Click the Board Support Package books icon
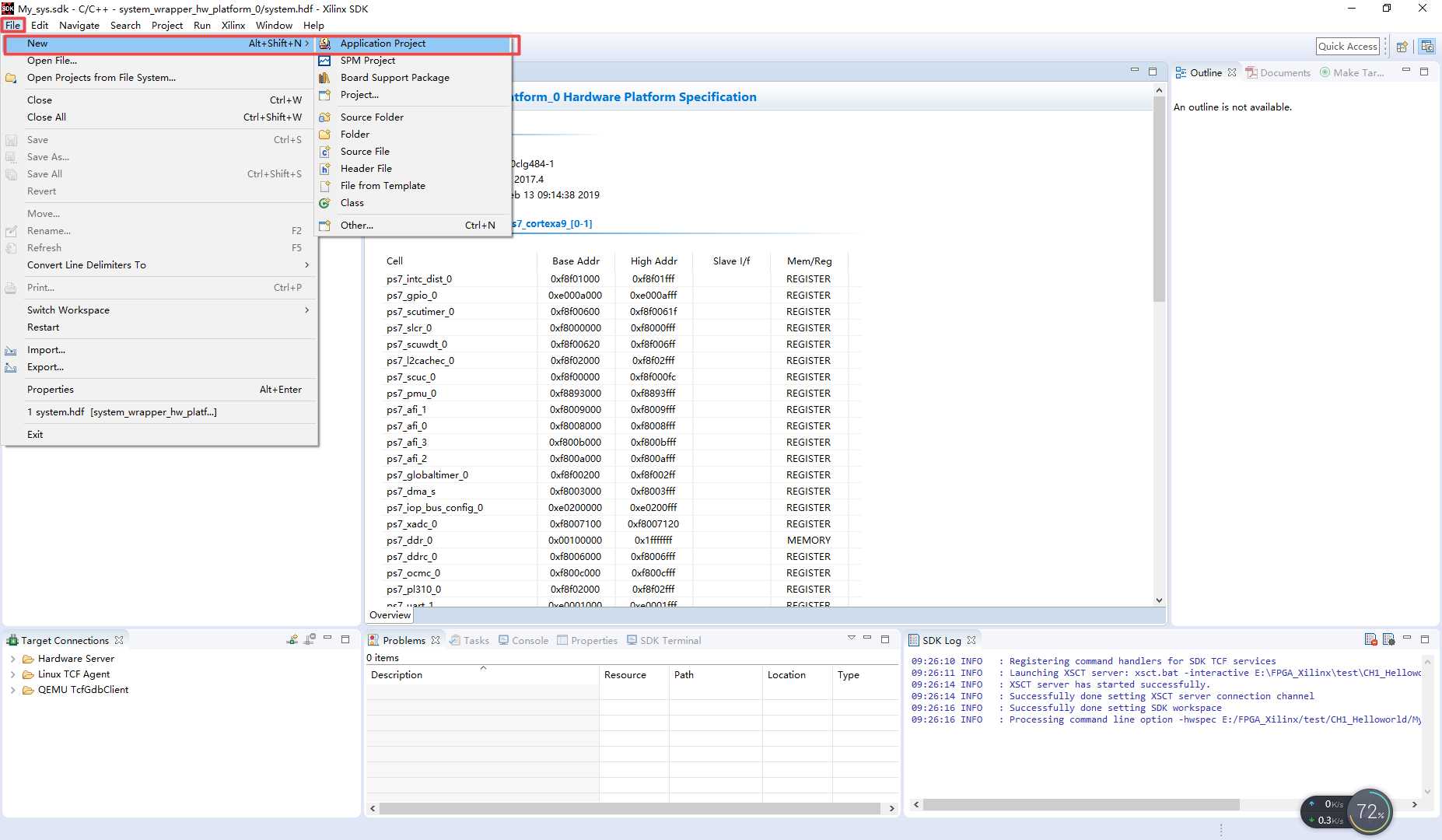This screenshot has width=1442, height=840. tap(325, 78)
